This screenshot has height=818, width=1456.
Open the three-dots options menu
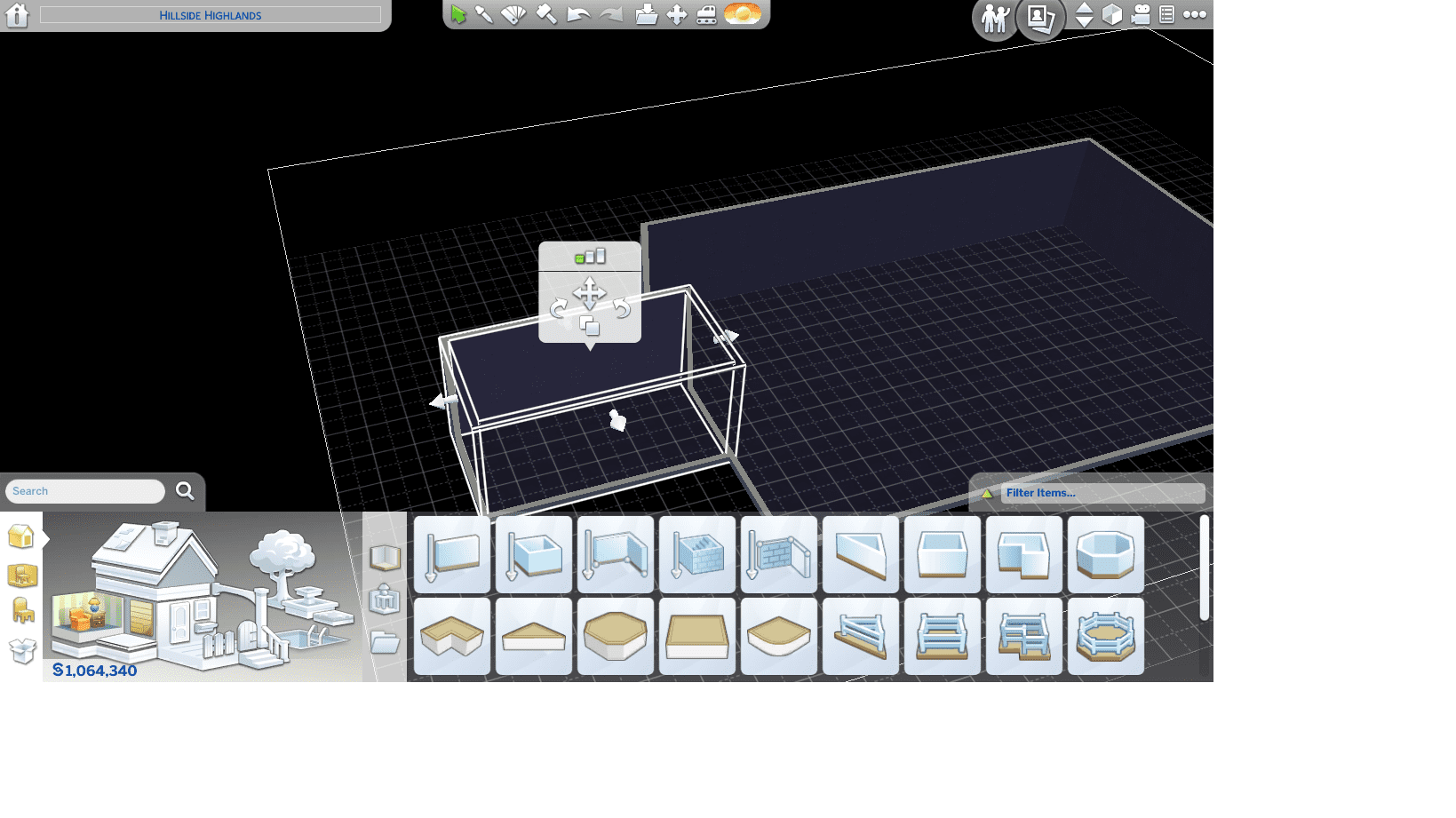1195,15
